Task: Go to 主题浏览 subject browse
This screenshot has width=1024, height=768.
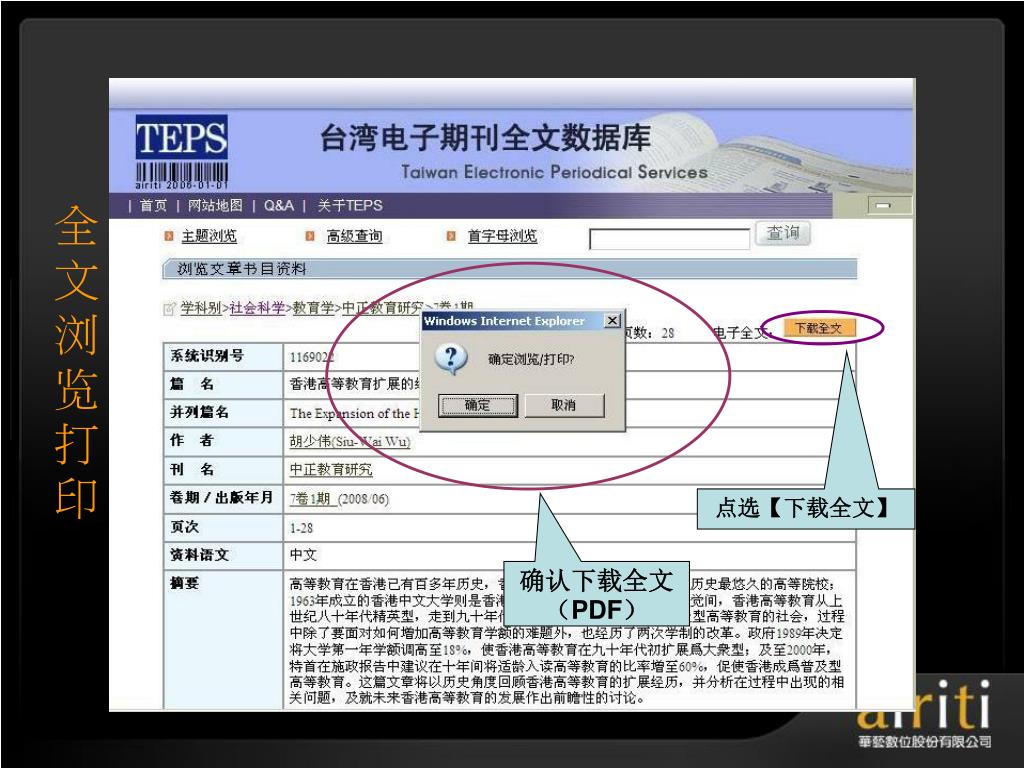Action: 209,236
